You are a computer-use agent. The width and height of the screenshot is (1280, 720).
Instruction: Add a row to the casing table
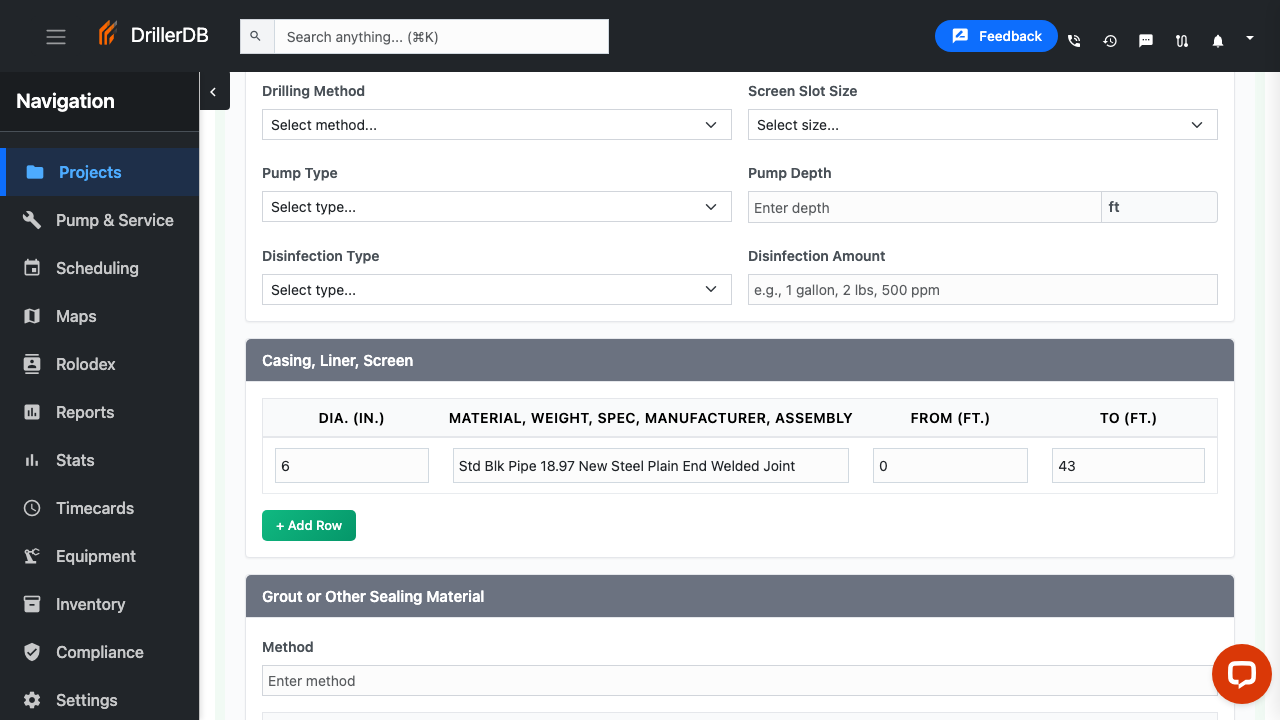click(x=309, y=526)
